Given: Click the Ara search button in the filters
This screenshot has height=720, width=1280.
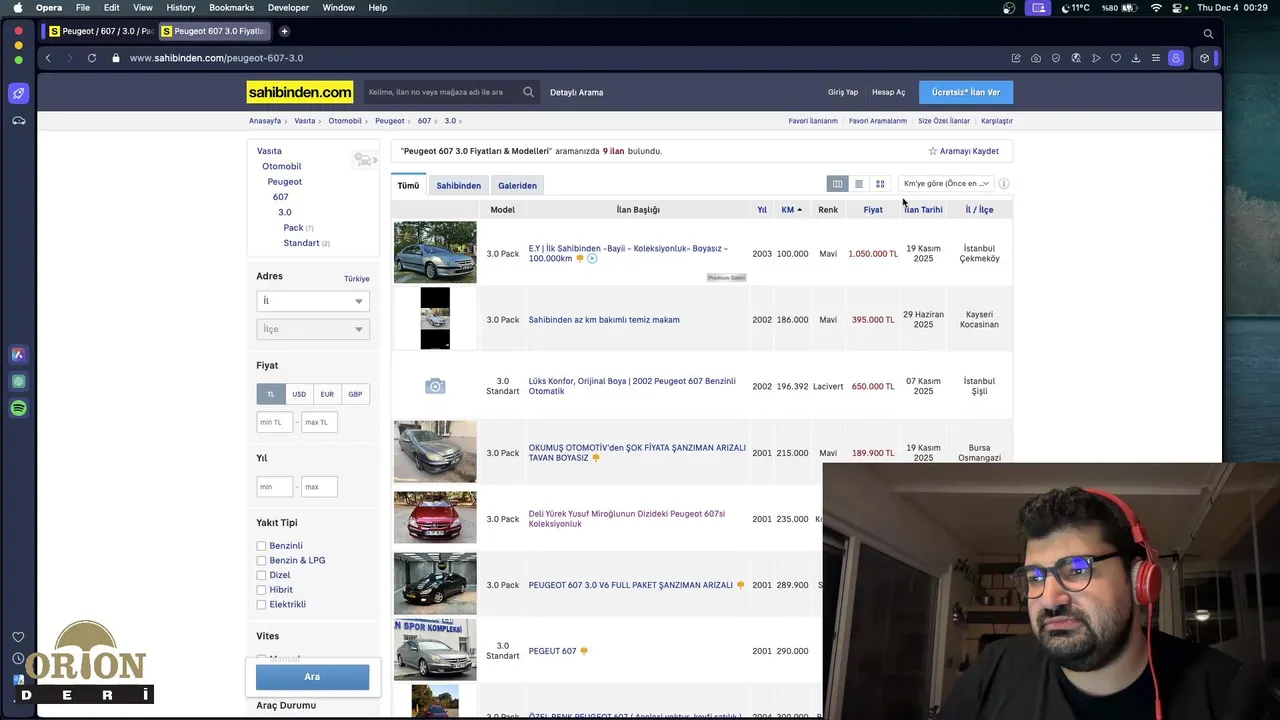Looking at the screenshot, I should 312,677.
